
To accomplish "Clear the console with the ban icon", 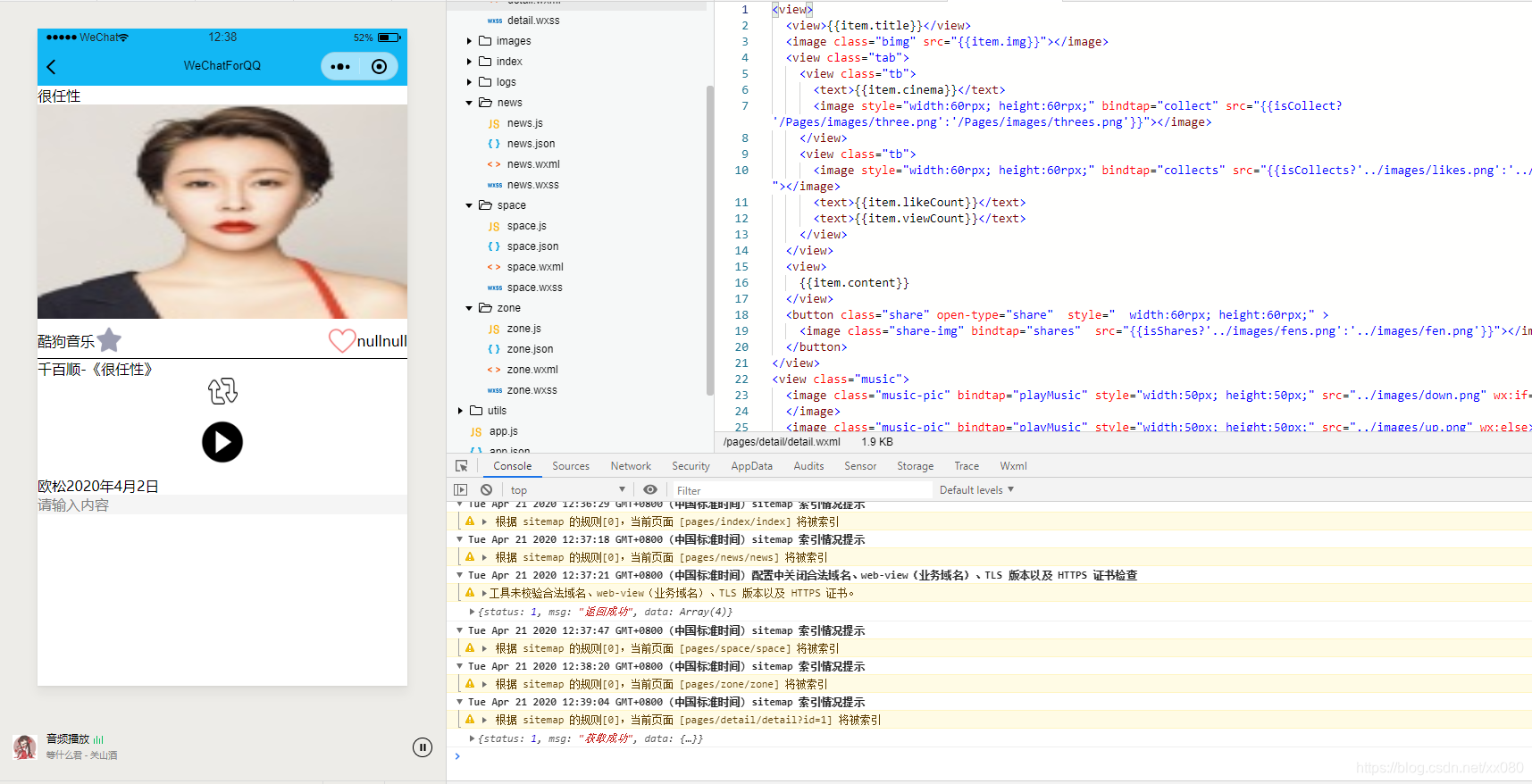I will [x=486, y=490].
